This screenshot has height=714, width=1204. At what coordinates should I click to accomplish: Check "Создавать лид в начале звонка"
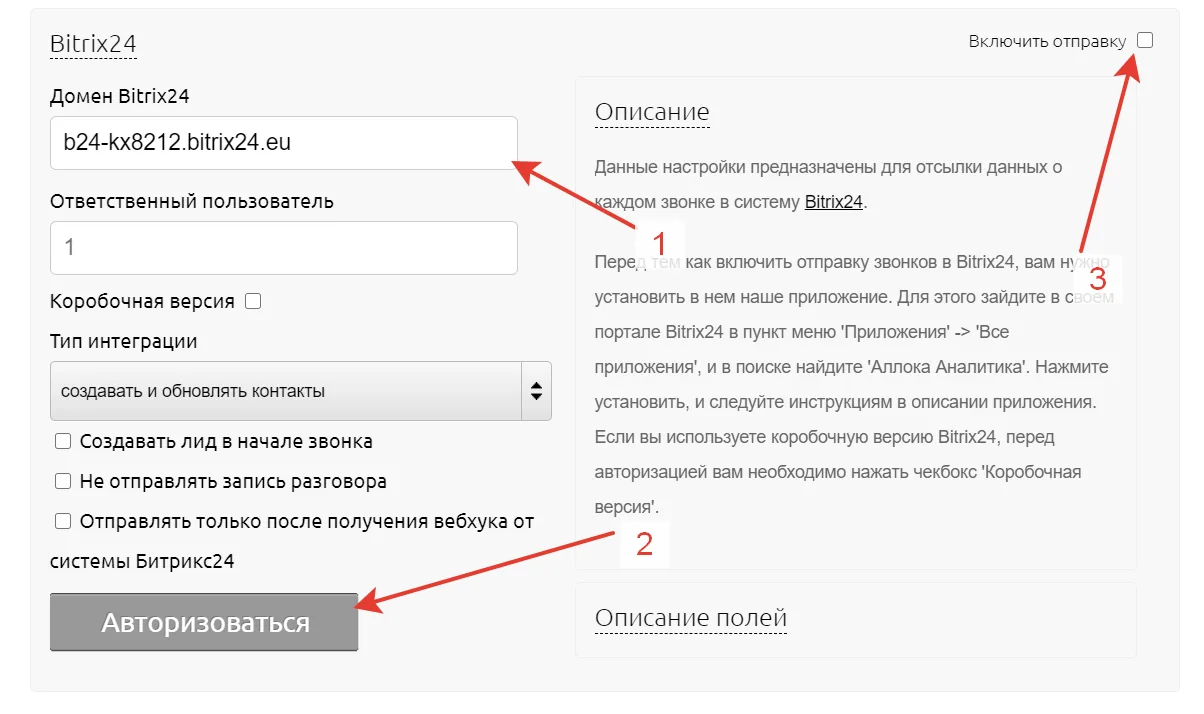click(63, 441)
